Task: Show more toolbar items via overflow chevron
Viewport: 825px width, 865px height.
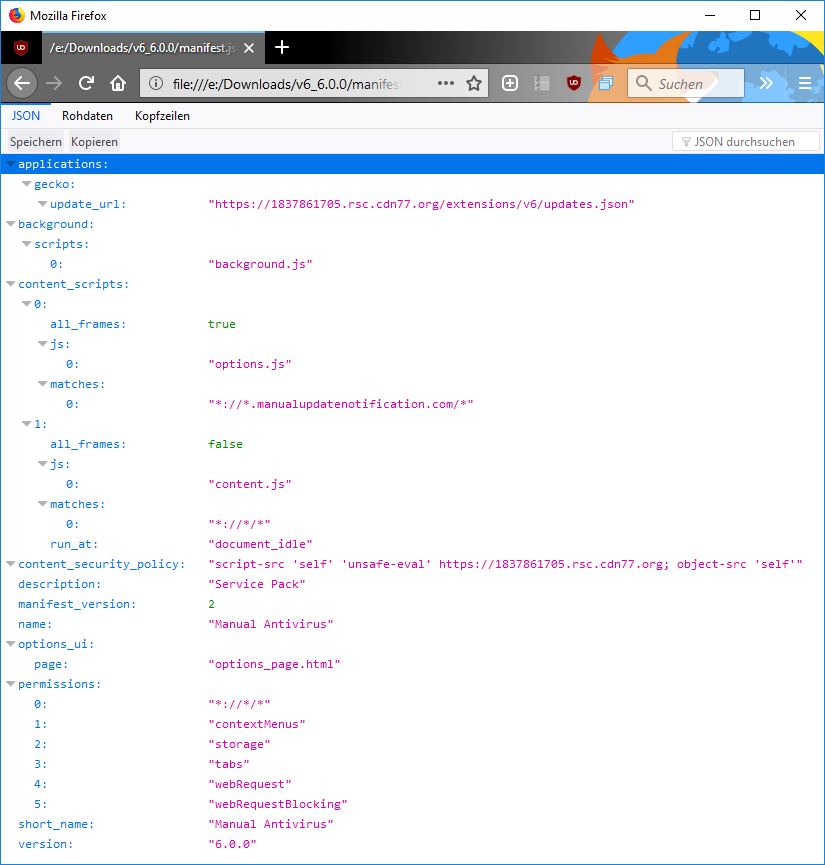Action: [x=766, y=83]
